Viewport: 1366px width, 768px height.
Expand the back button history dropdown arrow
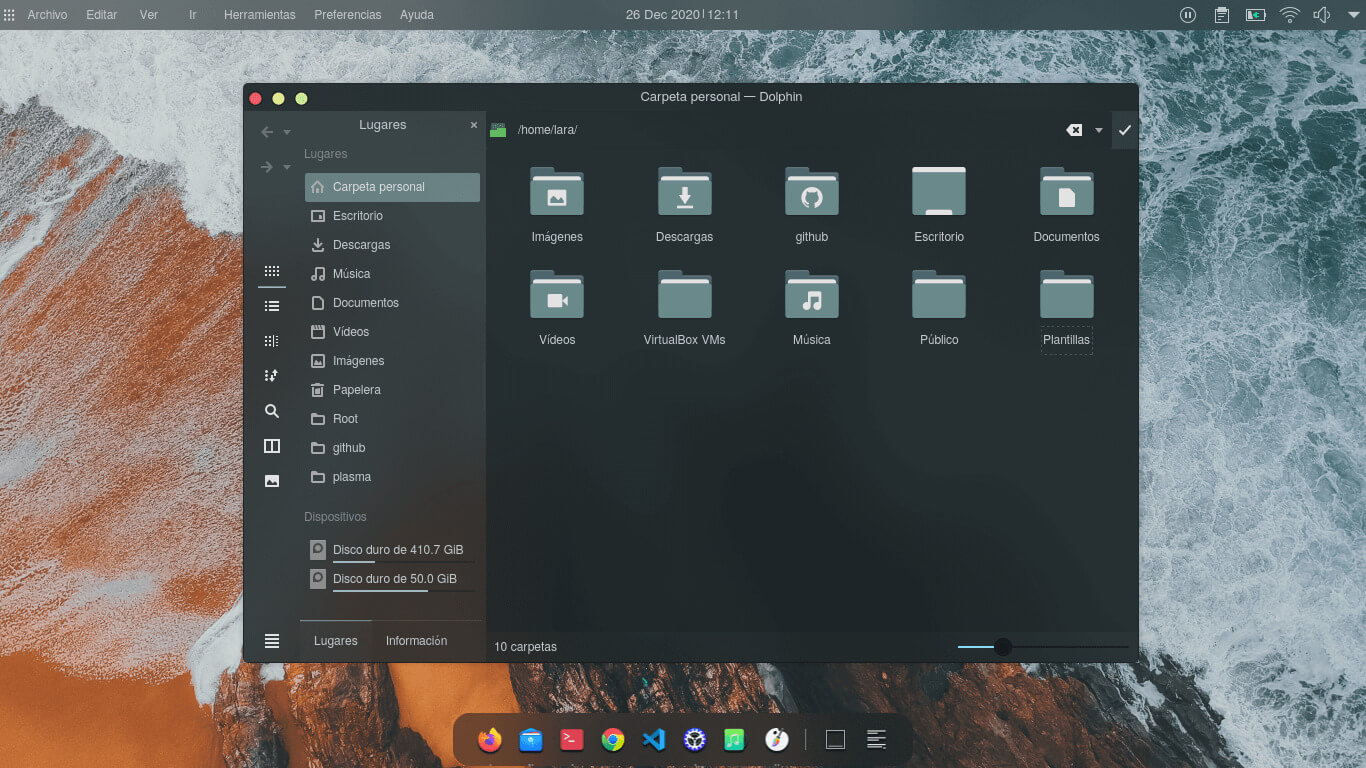click(x=287, y=132)
